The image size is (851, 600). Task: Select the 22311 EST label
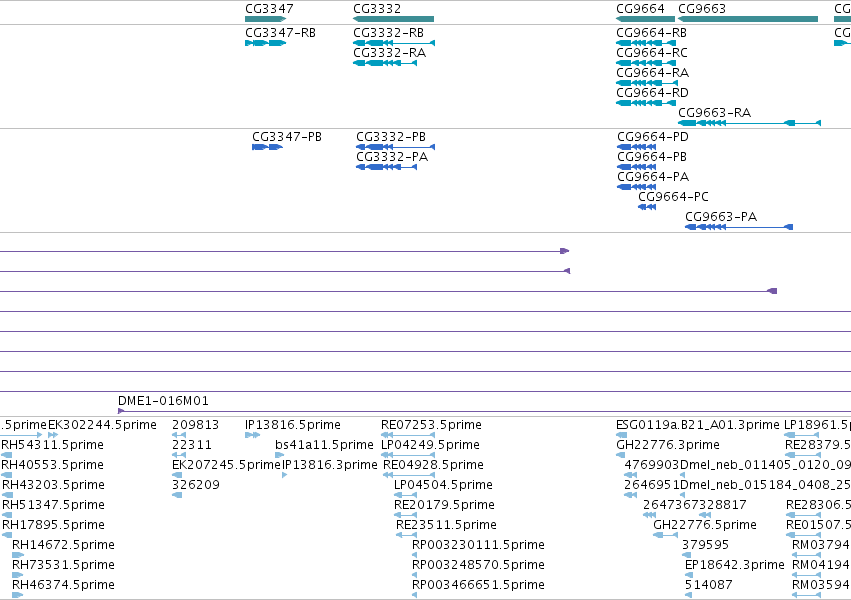coord(192,445)
